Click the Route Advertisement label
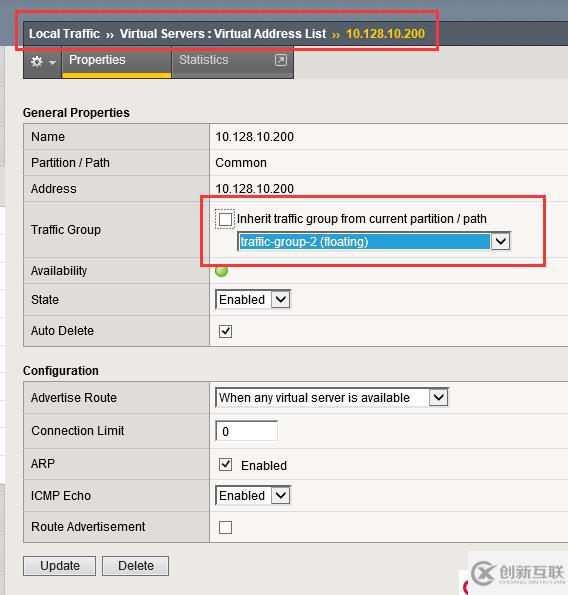The height and width of the screenshot is (595, 568). [x=88, y=527]
